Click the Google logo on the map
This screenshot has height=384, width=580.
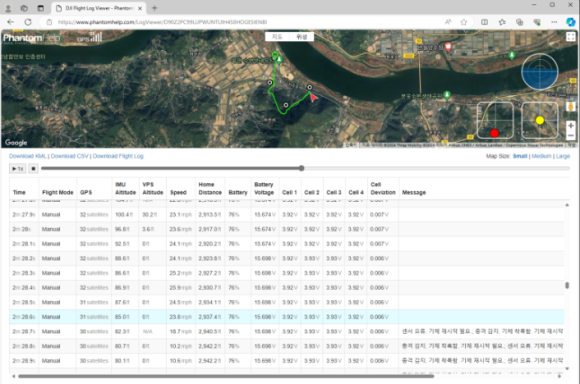click(x=16, y=142)
